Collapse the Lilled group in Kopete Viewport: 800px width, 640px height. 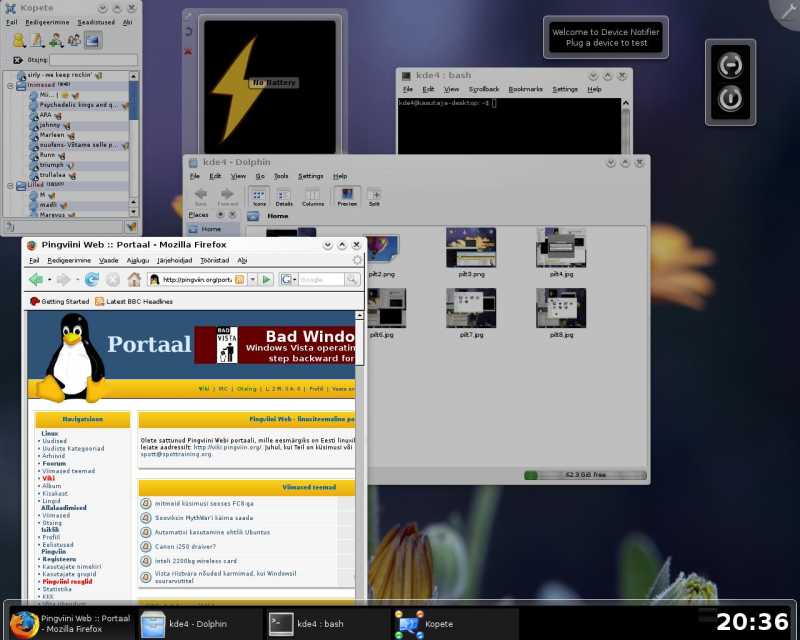coord(10,185)
